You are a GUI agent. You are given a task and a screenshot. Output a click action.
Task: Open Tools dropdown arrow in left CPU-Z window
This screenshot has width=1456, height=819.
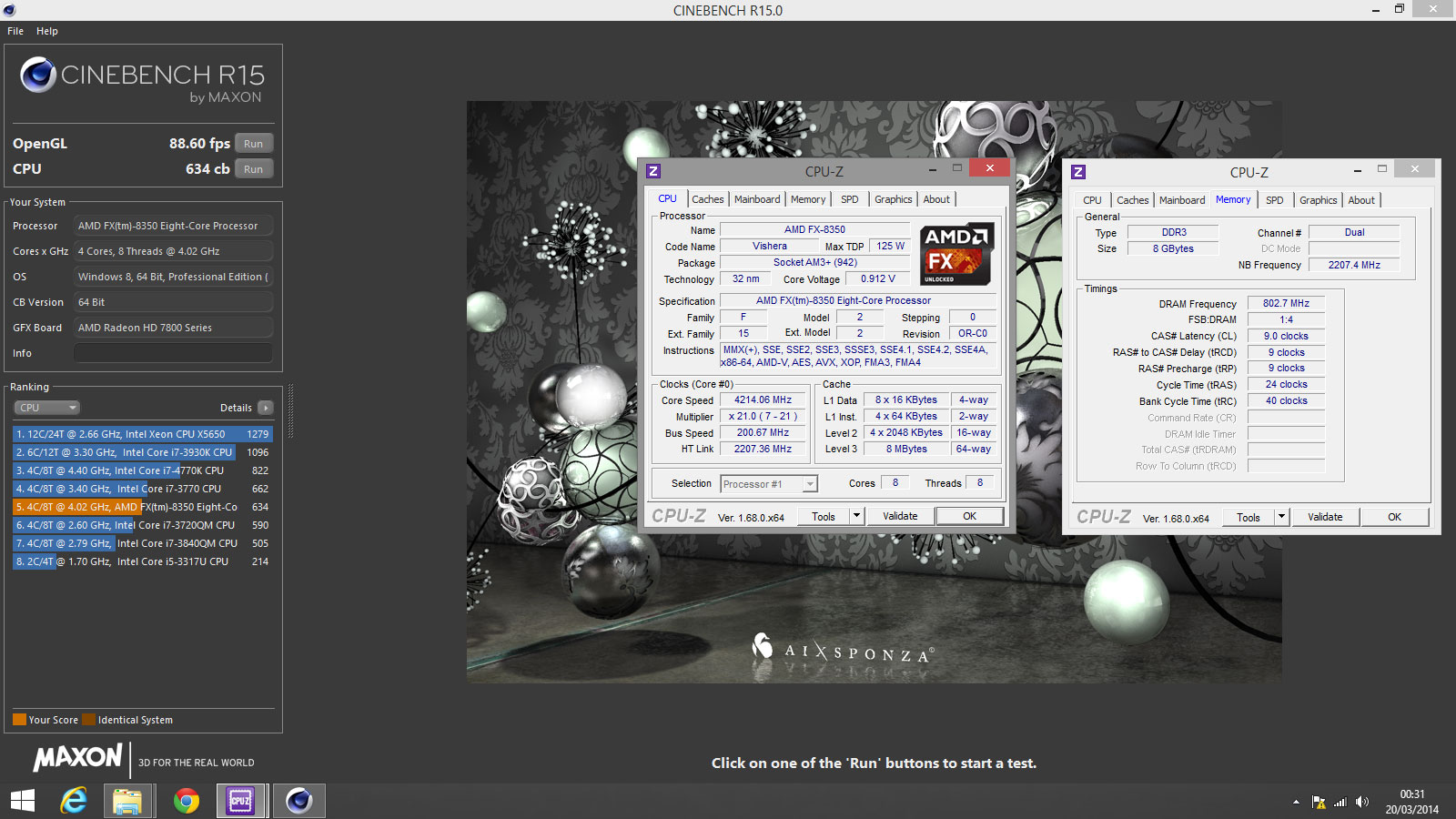[856, 516]
